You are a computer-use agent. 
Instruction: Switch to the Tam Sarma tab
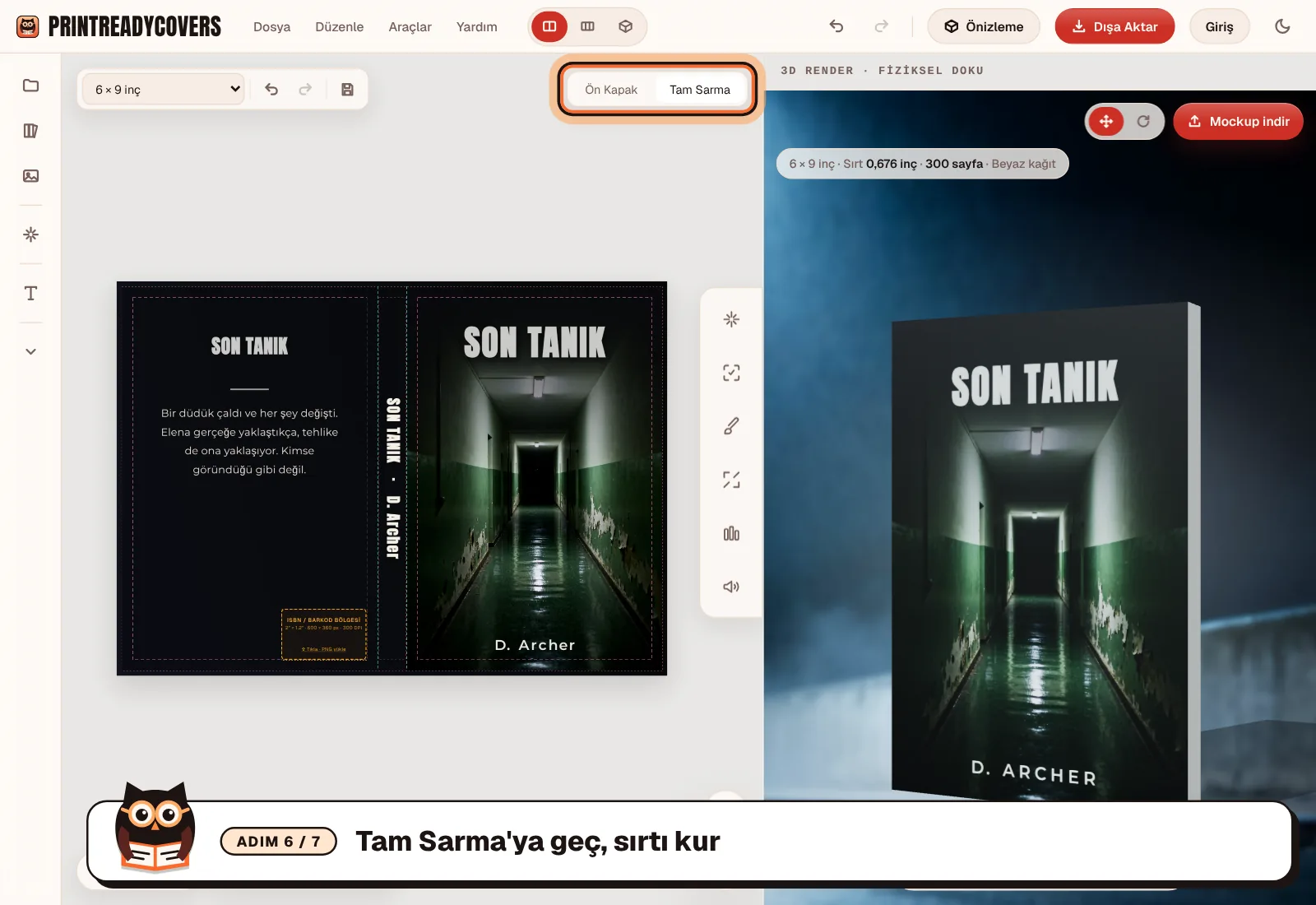(700, 90)
